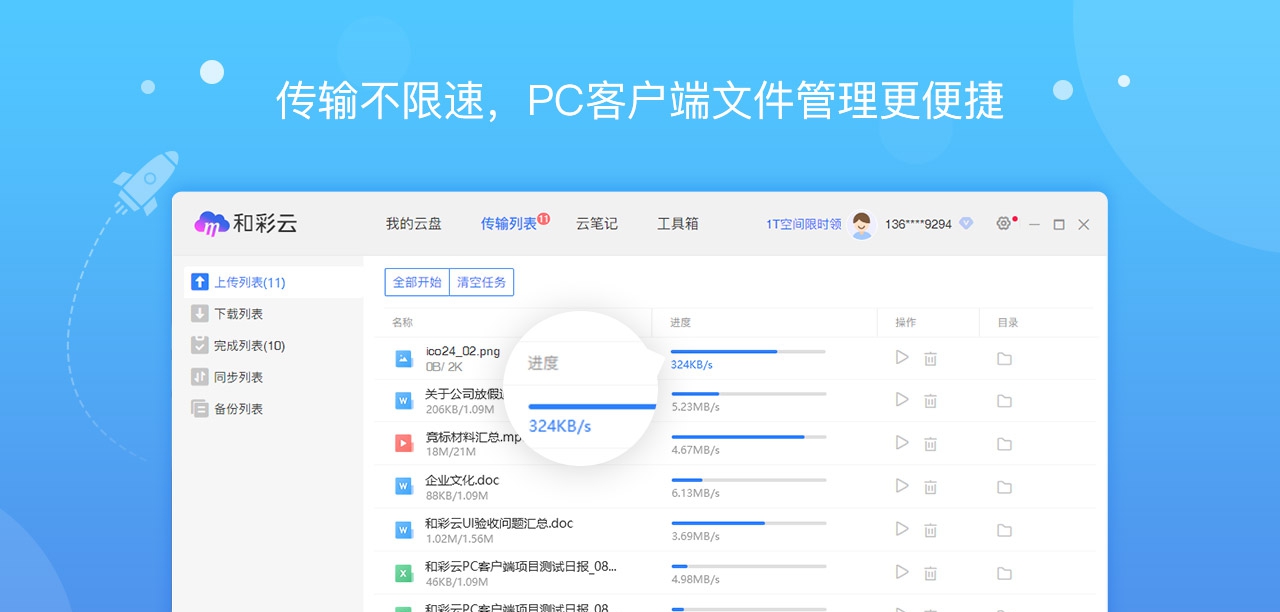The image size is (1280, 612).
Task: Click the progress bar showing 3.69MB/s
Action: (748, 523)
